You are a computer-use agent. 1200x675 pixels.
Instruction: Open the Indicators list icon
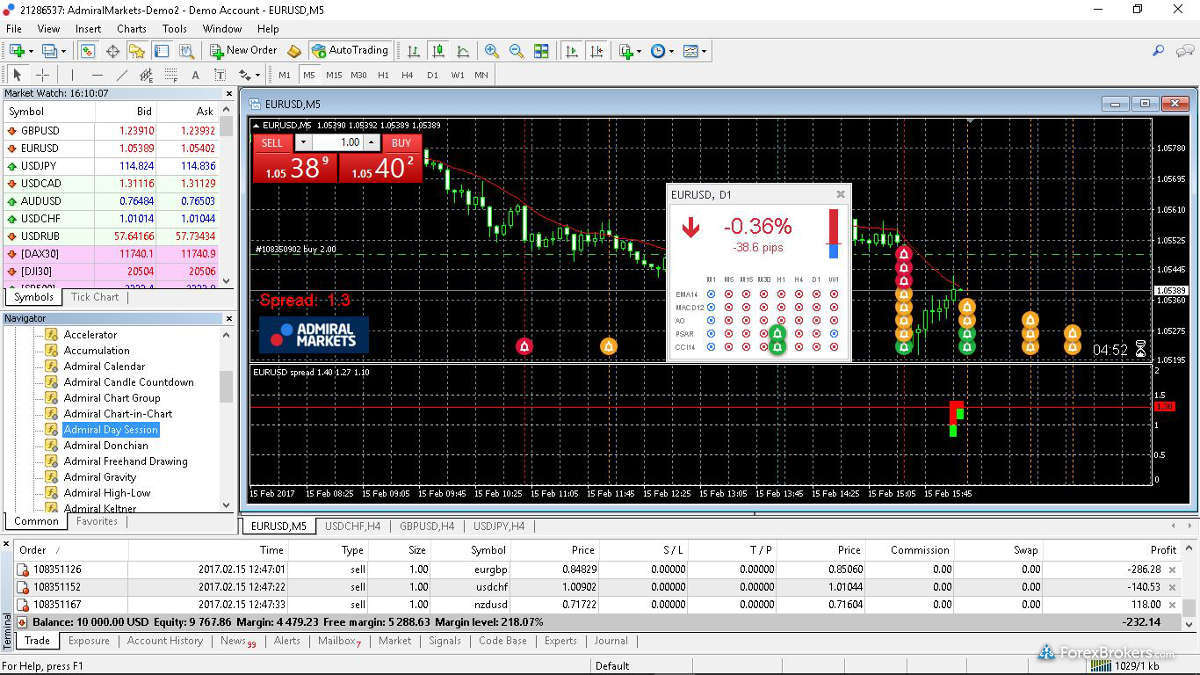(626, 50)
